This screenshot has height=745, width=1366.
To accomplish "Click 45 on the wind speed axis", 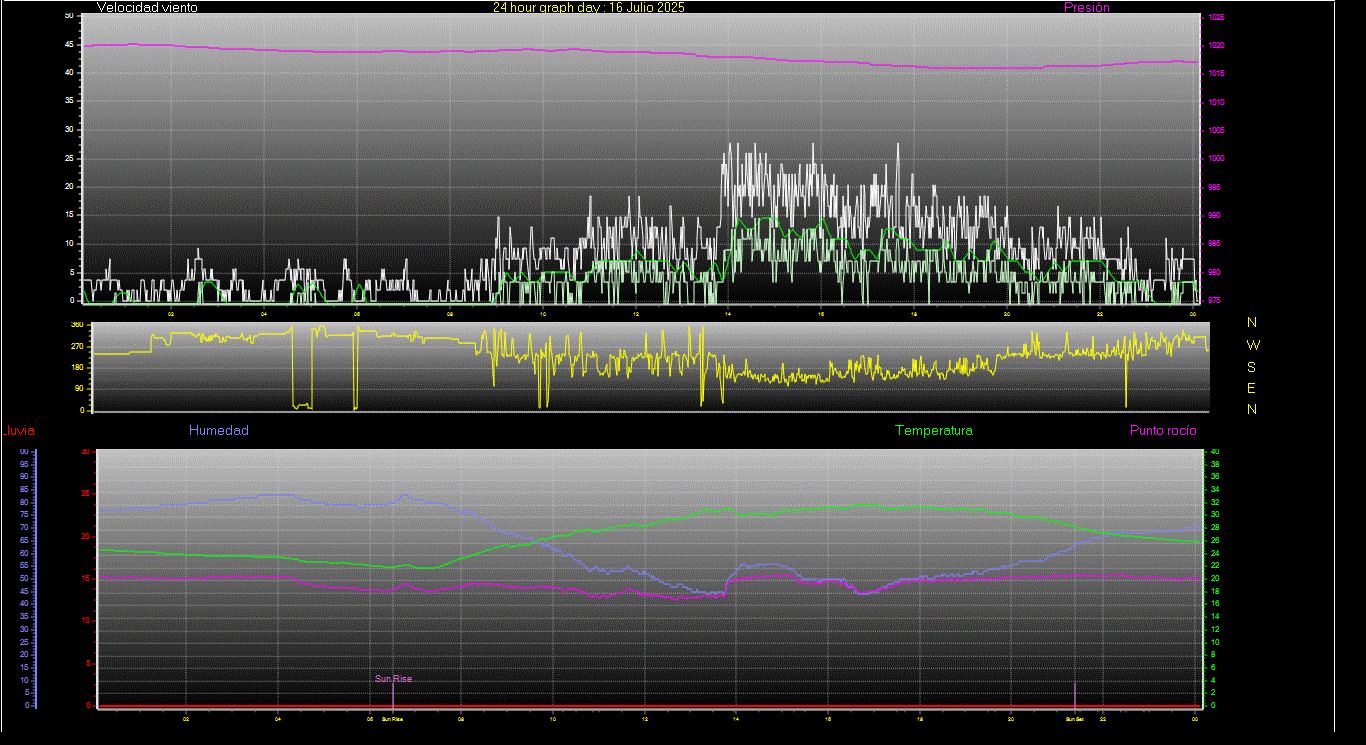I will [x=68, y=44].
